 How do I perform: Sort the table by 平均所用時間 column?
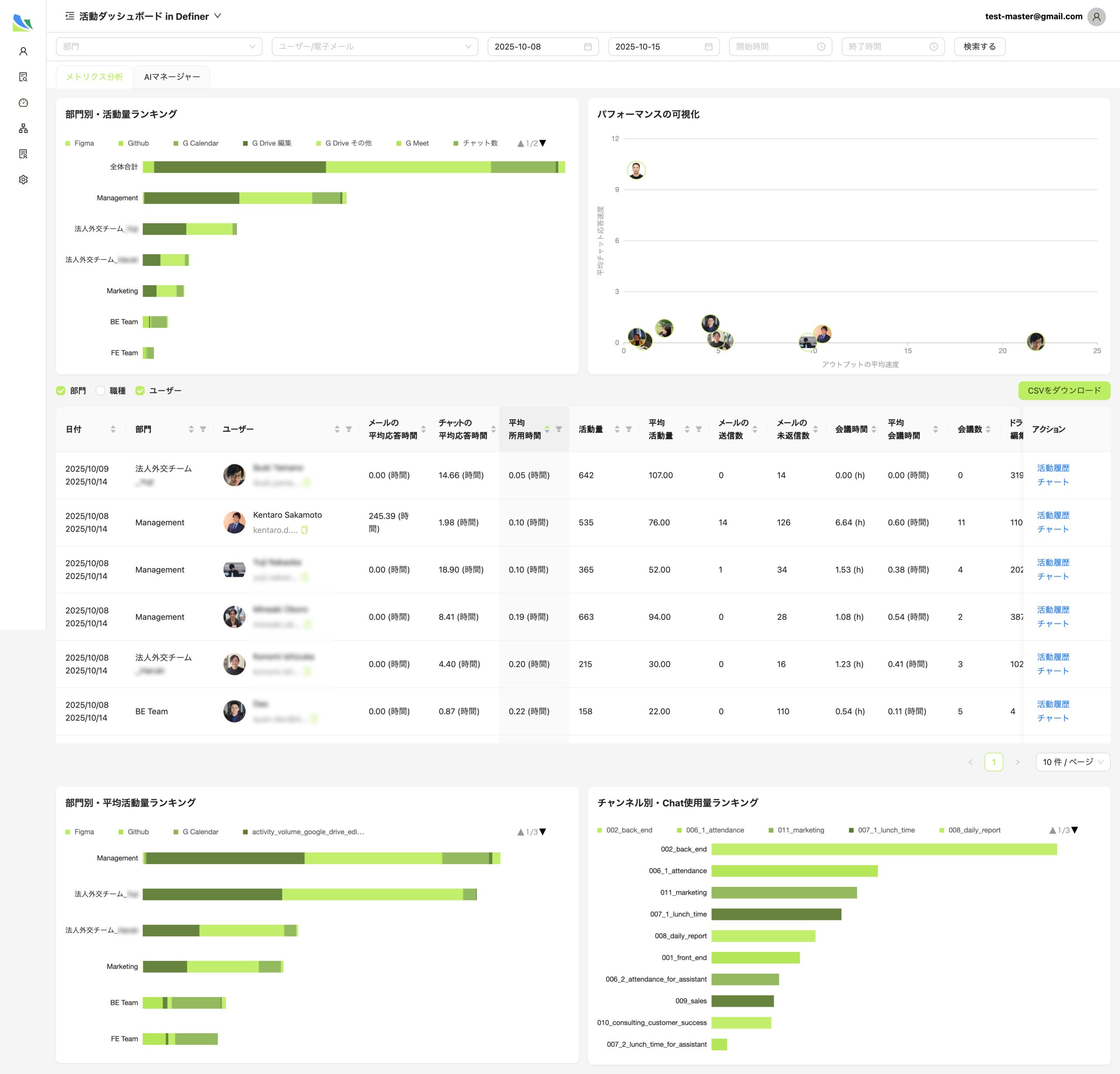click(x=547, y=429)
